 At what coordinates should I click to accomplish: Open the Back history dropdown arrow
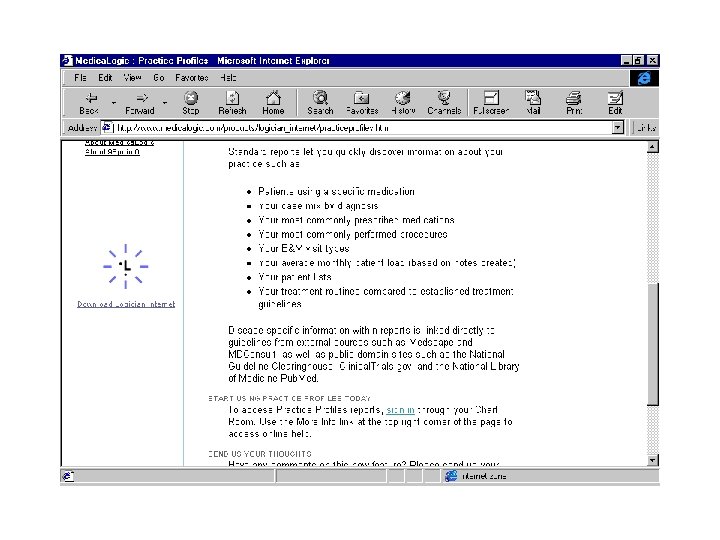click(114, 103)
